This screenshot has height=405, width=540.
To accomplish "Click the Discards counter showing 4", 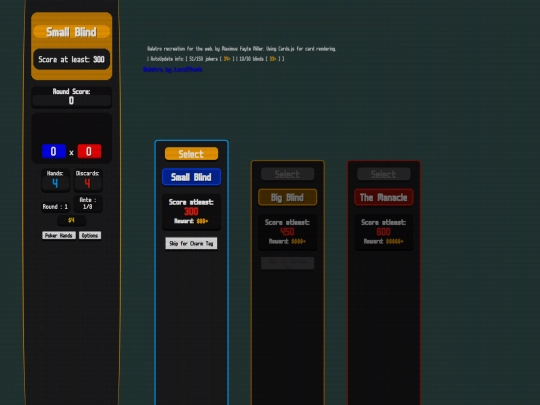I will pyautogui.click(x=87, y=180).
